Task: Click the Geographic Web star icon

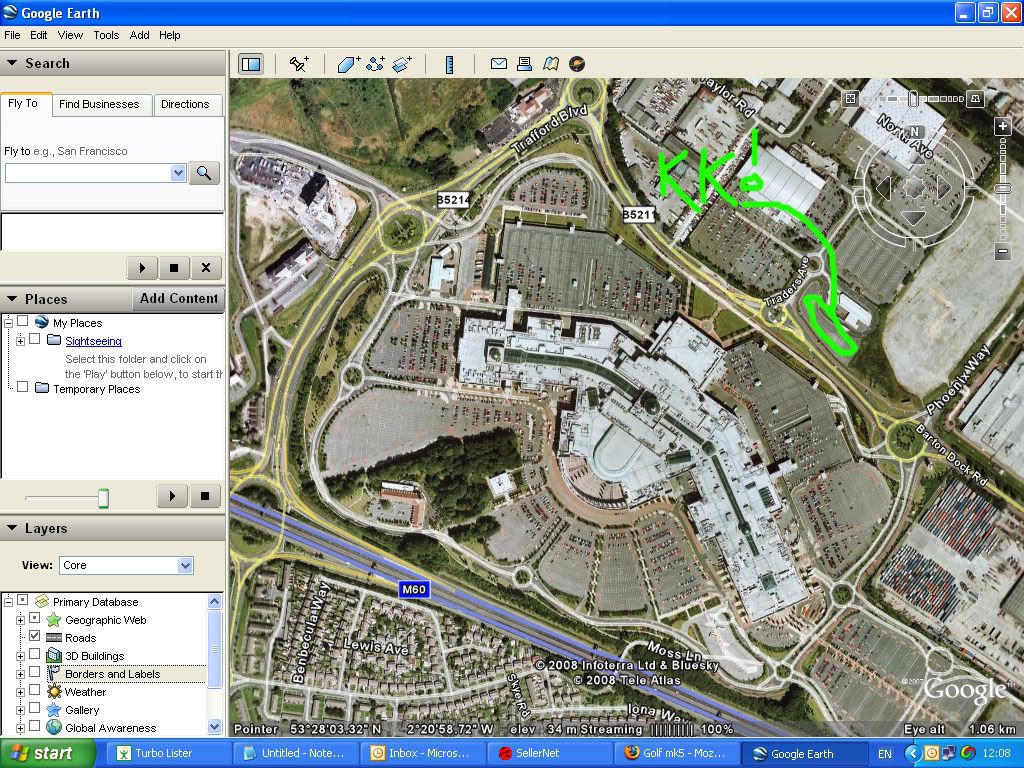Action: pos(54,620)
